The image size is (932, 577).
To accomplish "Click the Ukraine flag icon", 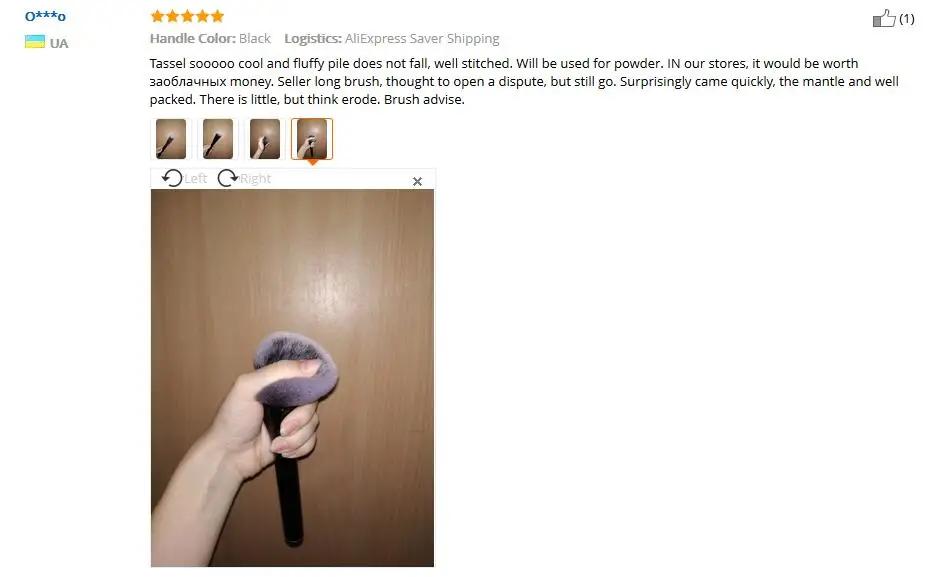I will 34,42.
